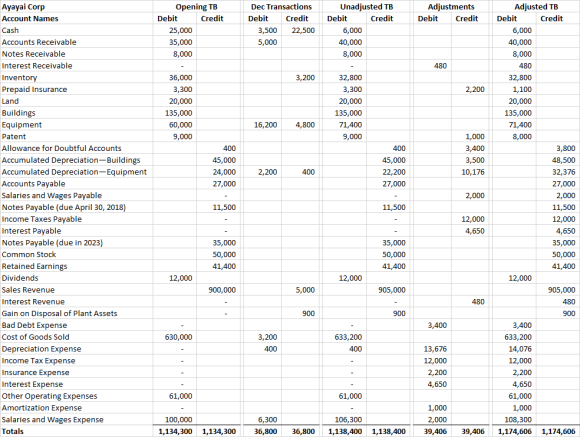This screenshot has width=580, height=437.
Task: Select the Adjustments header cell
Action: click(x=451, y=7)
